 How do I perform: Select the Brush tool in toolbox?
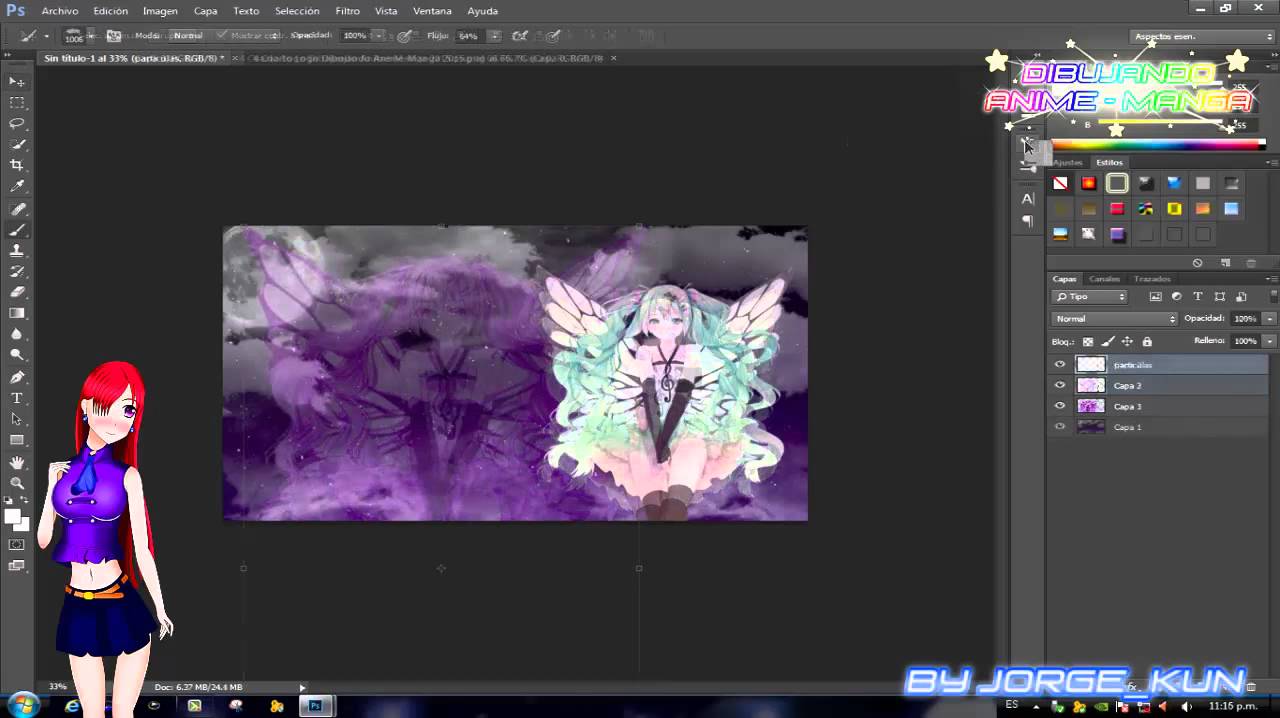[x=17, y=230]
